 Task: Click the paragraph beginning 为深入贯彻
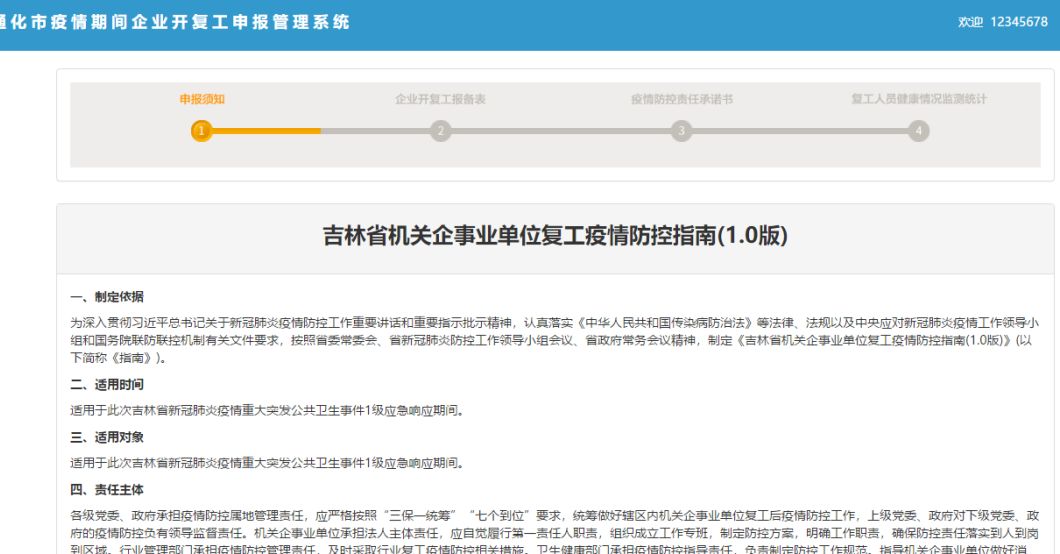coord(554,340)
